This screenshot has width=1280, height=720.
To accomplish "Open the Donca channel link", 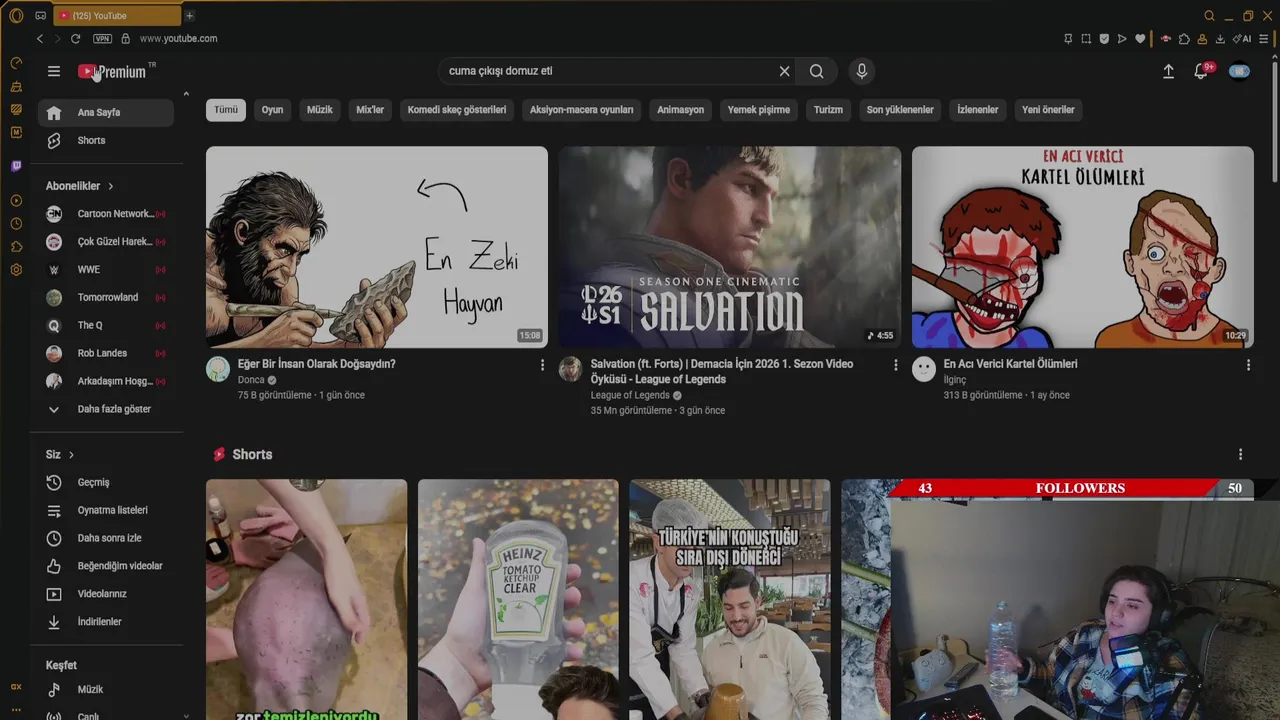I will (251, 380).
